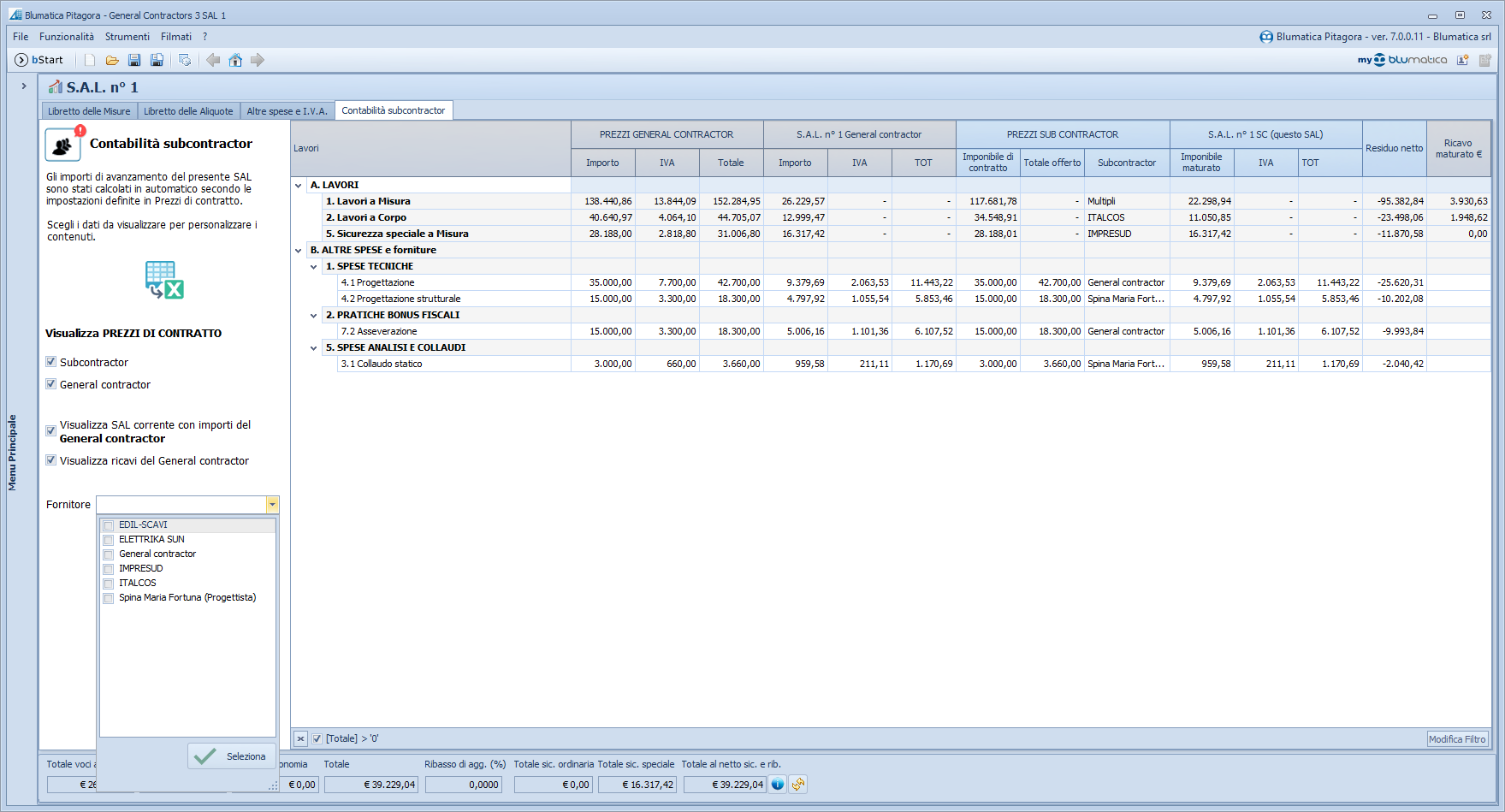Switch to Libretto delle Aliquote tab
Image resolution: width=1505 pixels, height=812 pixels.
[188, 111]
